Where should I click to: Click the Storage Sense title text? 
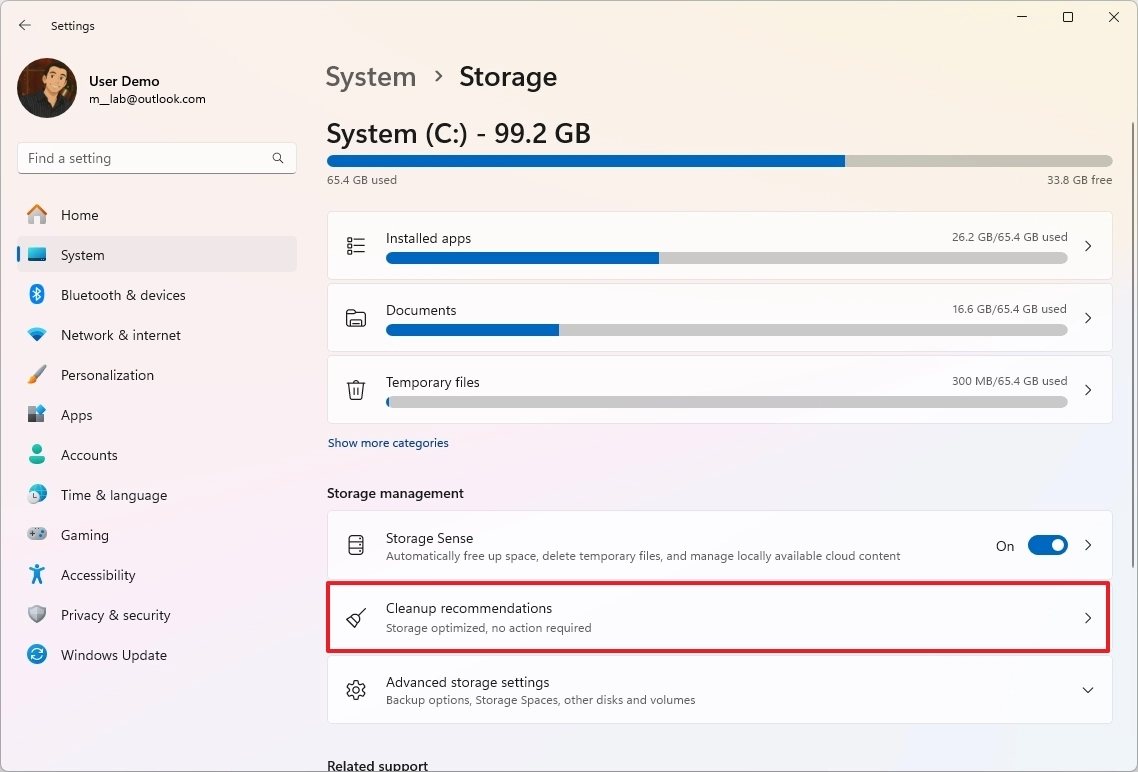click(x=430, y=538)
